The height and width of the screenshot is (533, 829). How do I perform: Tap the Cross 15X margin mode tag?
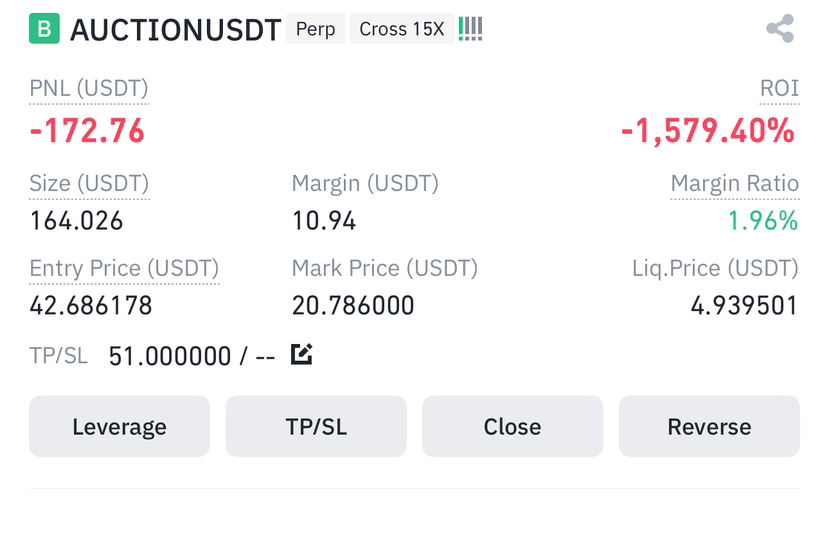pos(402,29)
